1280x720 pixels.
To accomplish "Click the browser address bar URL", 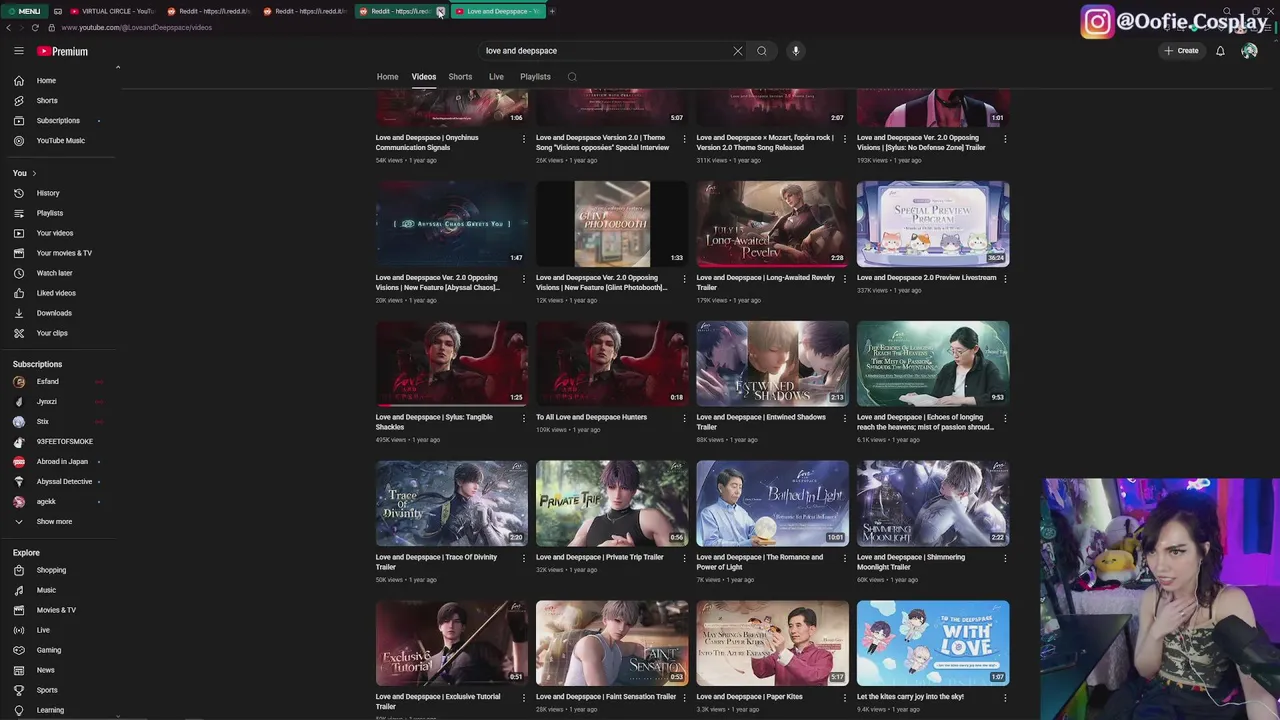I will [137, 28].
